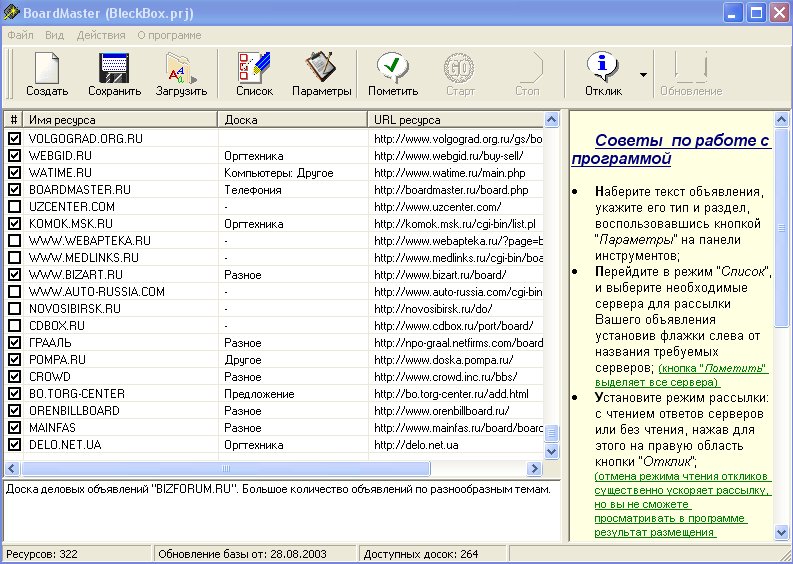
Task: Toggle the WATIME.RU checkbox
Action: point(14,172)
